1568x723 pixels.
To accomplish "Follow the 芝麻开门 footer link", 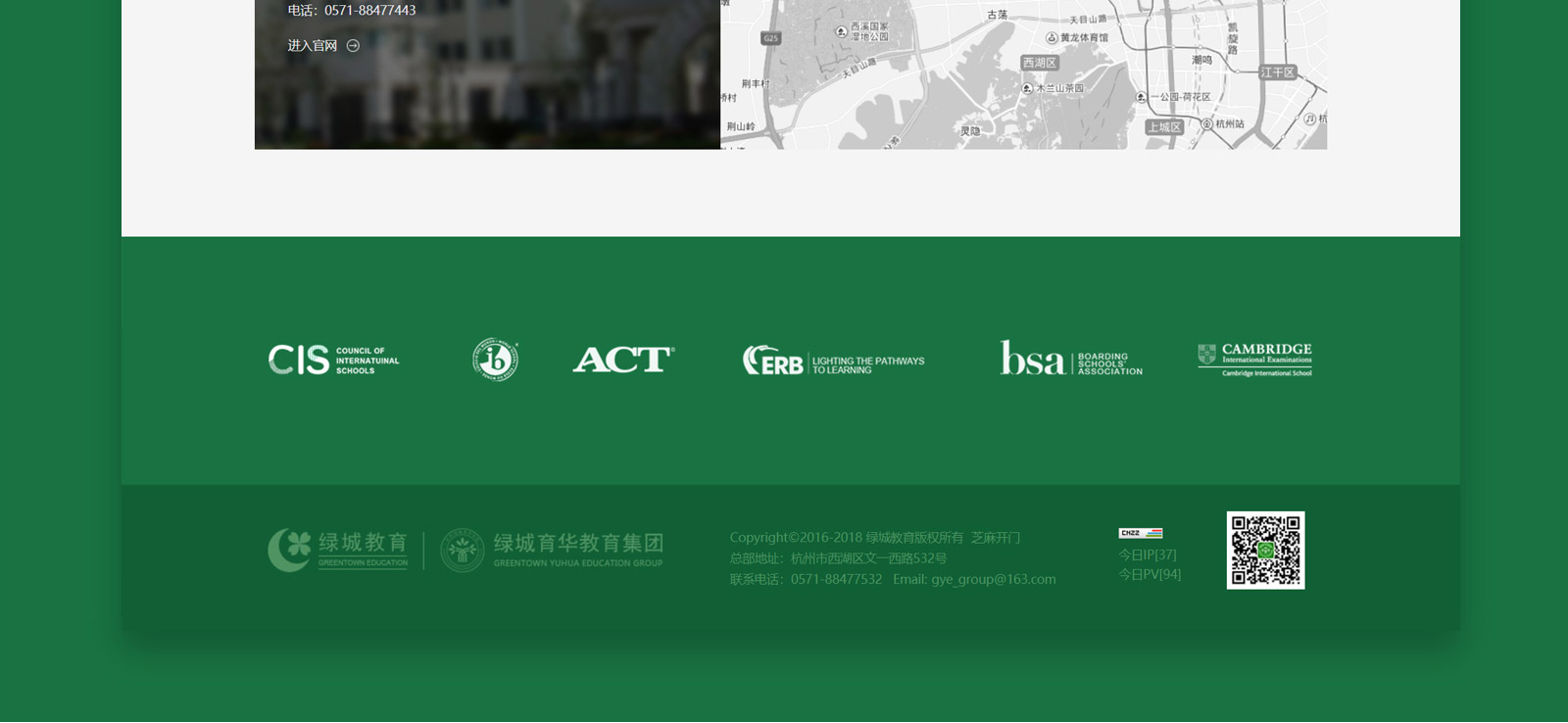I will [x=996, y=538].
